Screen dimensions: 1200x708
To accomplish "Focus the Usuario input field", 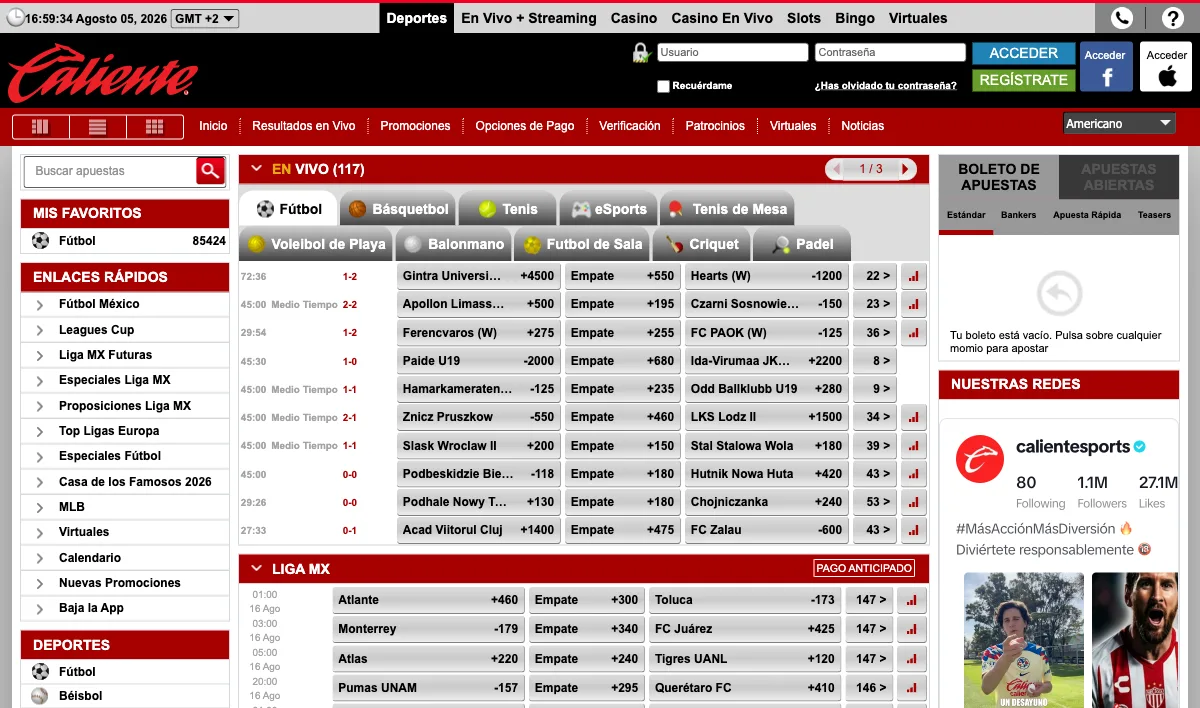I will coord(732,52).
